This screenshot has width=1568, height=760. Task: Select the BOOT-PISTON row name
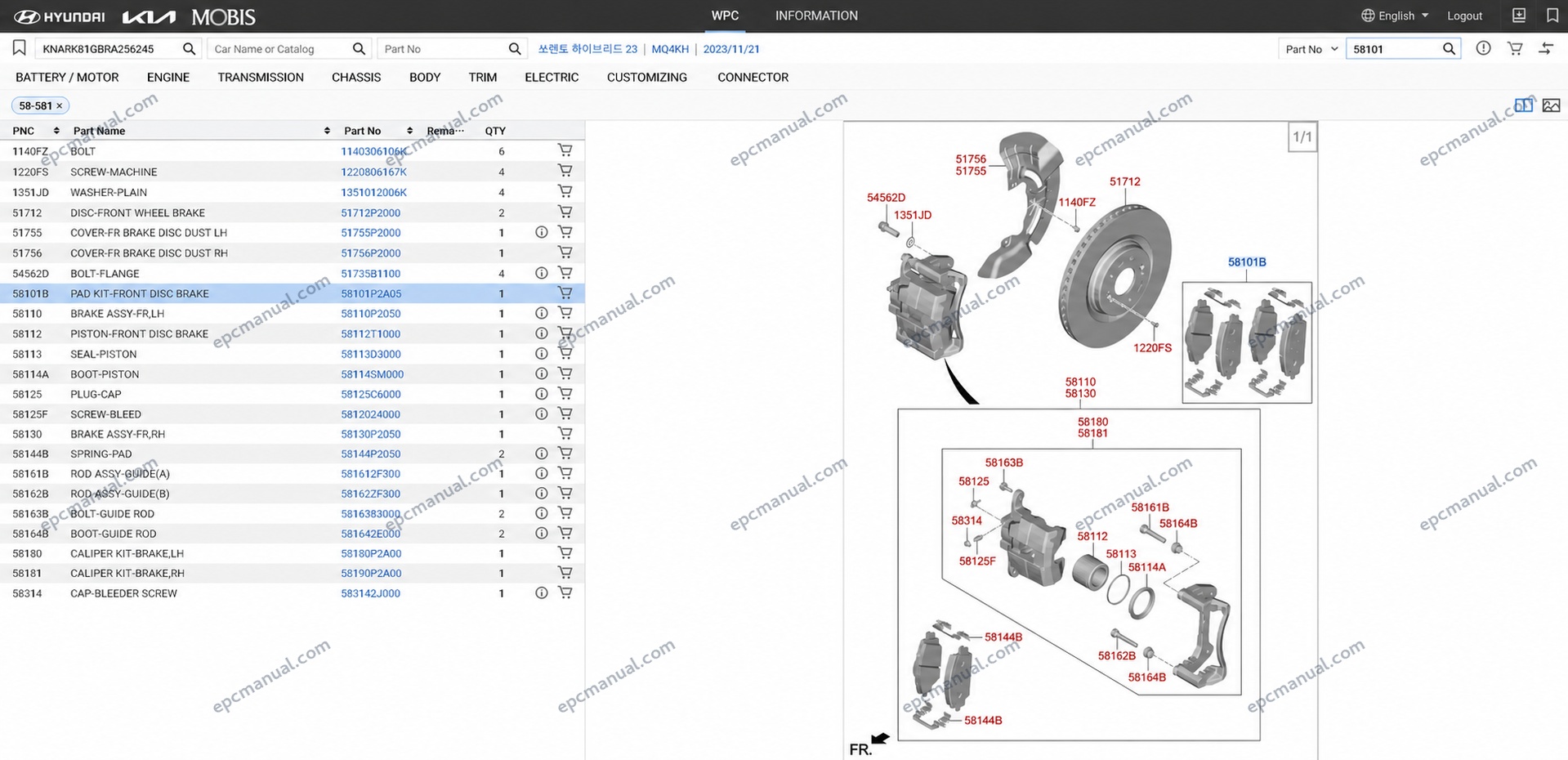tap(105, 374)
